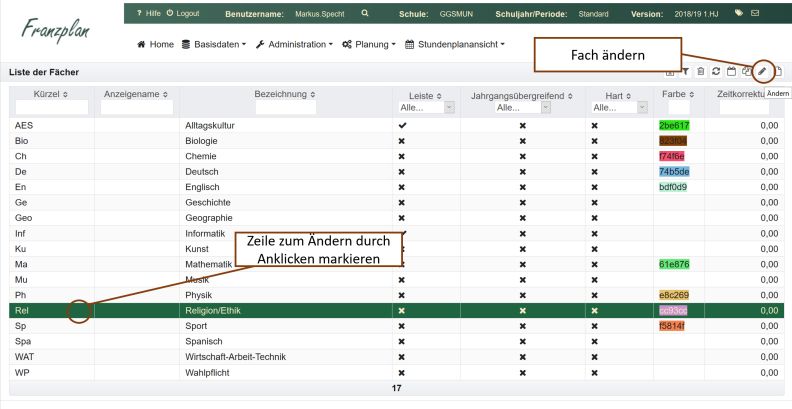Screen dimensions: 792x409
Task: Click the Logout link
Action: click(x=182, y=14)
